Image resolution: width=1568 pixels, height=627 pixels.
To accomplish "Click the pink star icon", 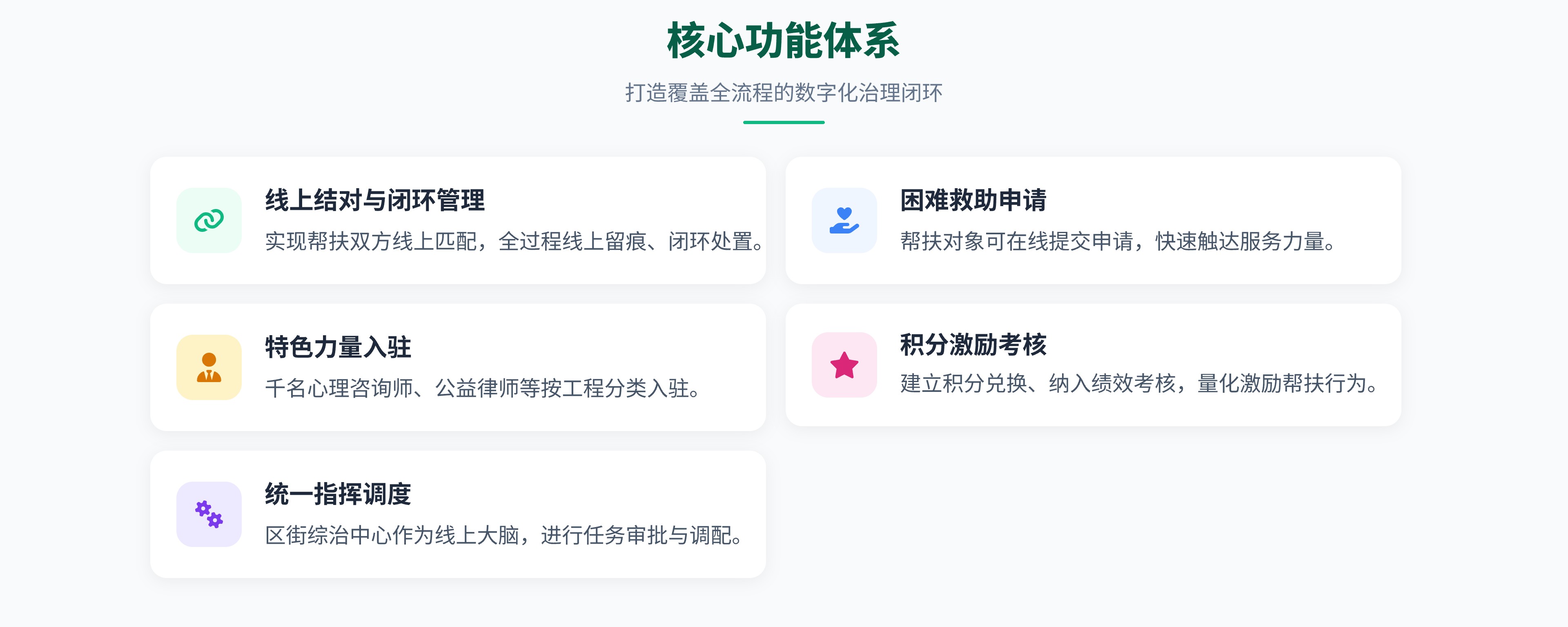I will (x=844, y=365).
